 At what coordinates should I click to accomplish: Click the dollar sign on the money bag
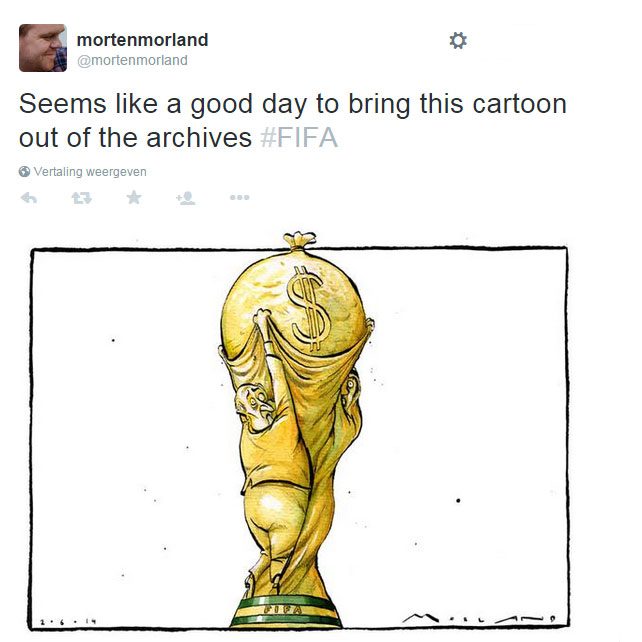click(x=308, y=308)
